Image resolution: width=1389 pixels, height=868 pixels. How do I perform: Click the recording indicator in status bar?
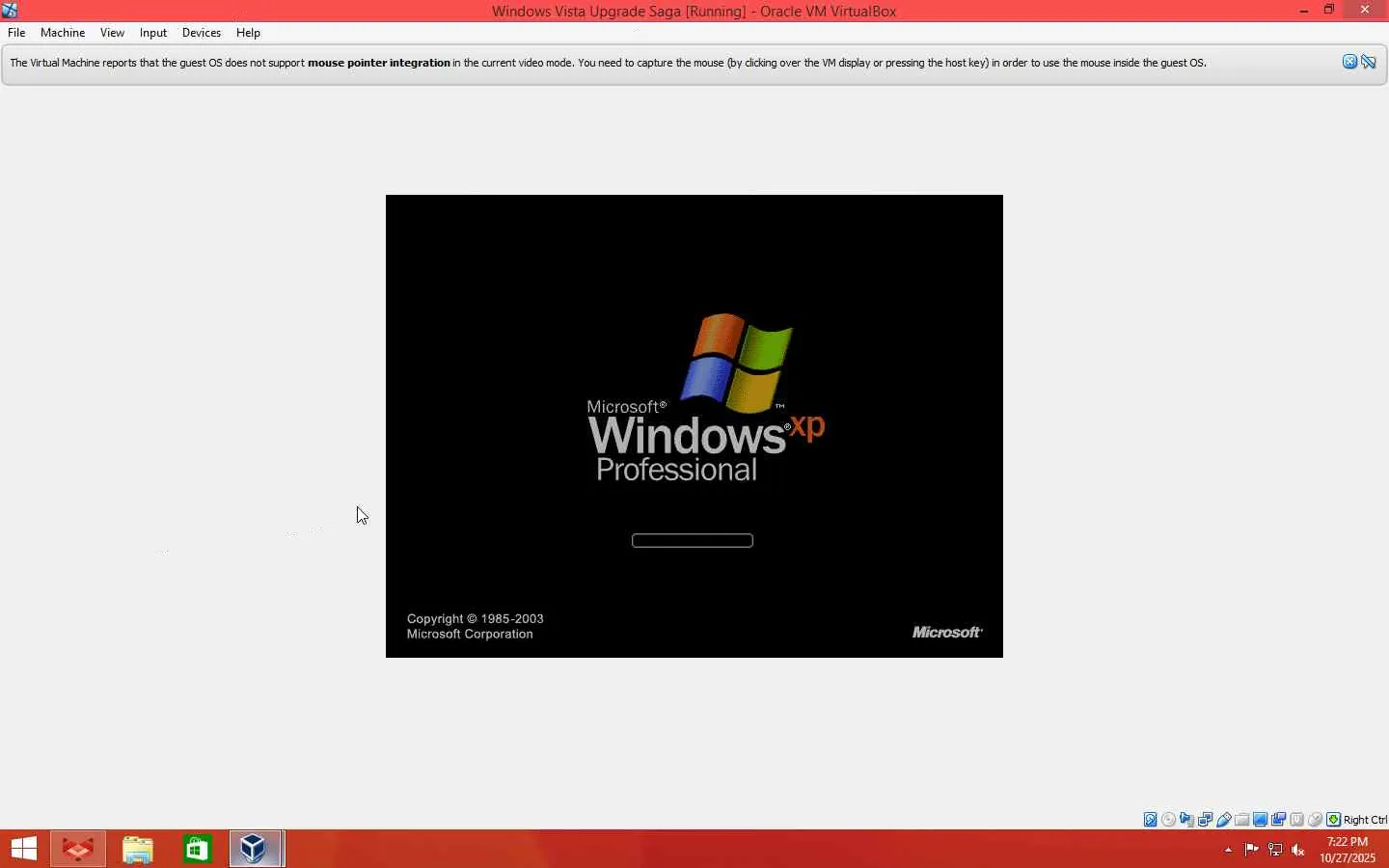pyautogui.click(x=1279, y=820)
